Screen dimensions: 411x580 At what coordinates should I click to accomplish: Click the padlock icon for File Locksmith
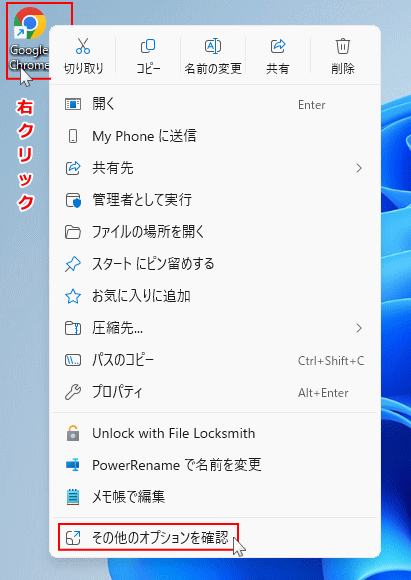[x=73, y=433]
